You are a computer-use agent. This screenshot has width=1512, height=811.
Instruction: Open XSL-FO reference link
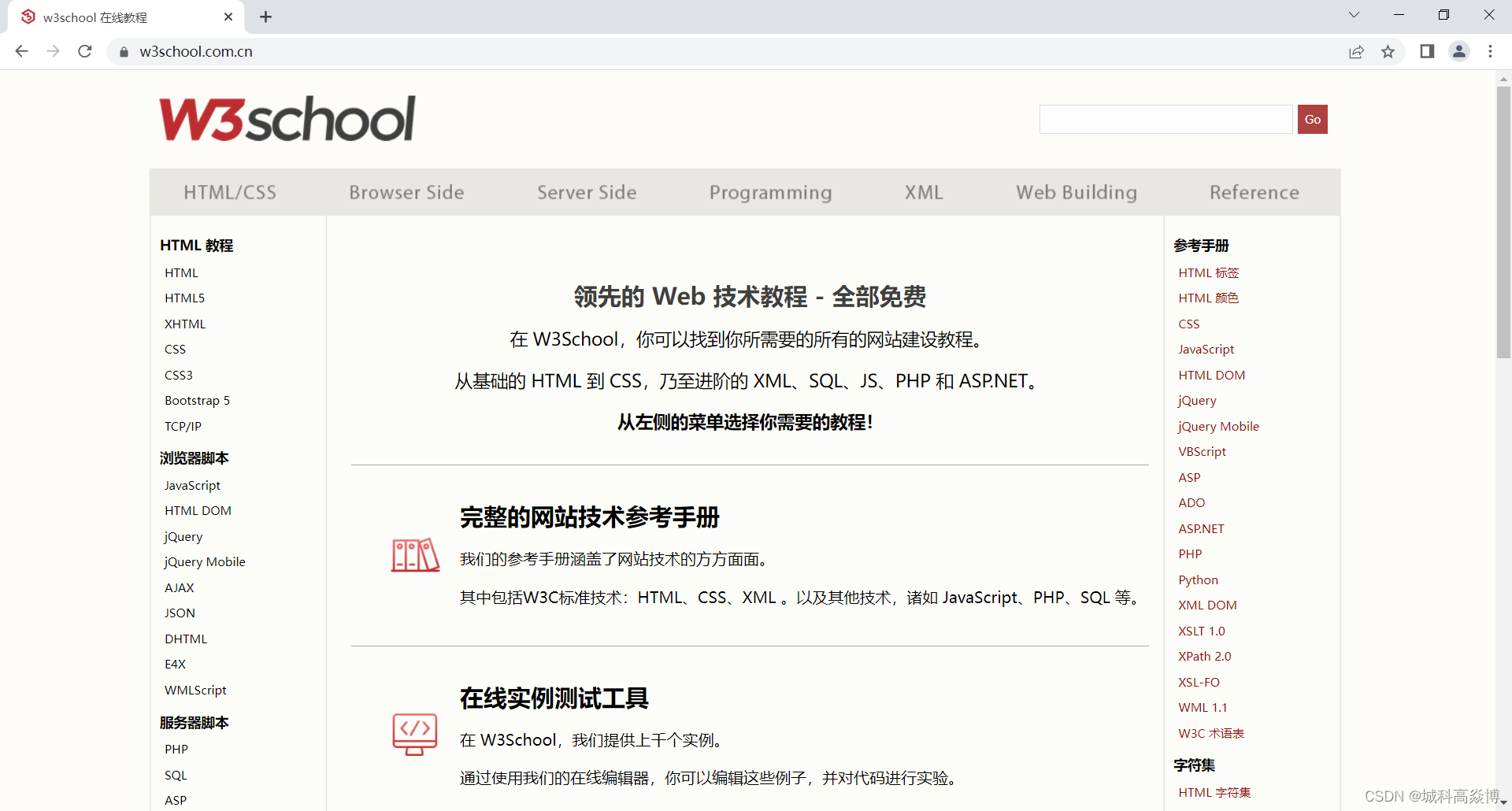1199,682
